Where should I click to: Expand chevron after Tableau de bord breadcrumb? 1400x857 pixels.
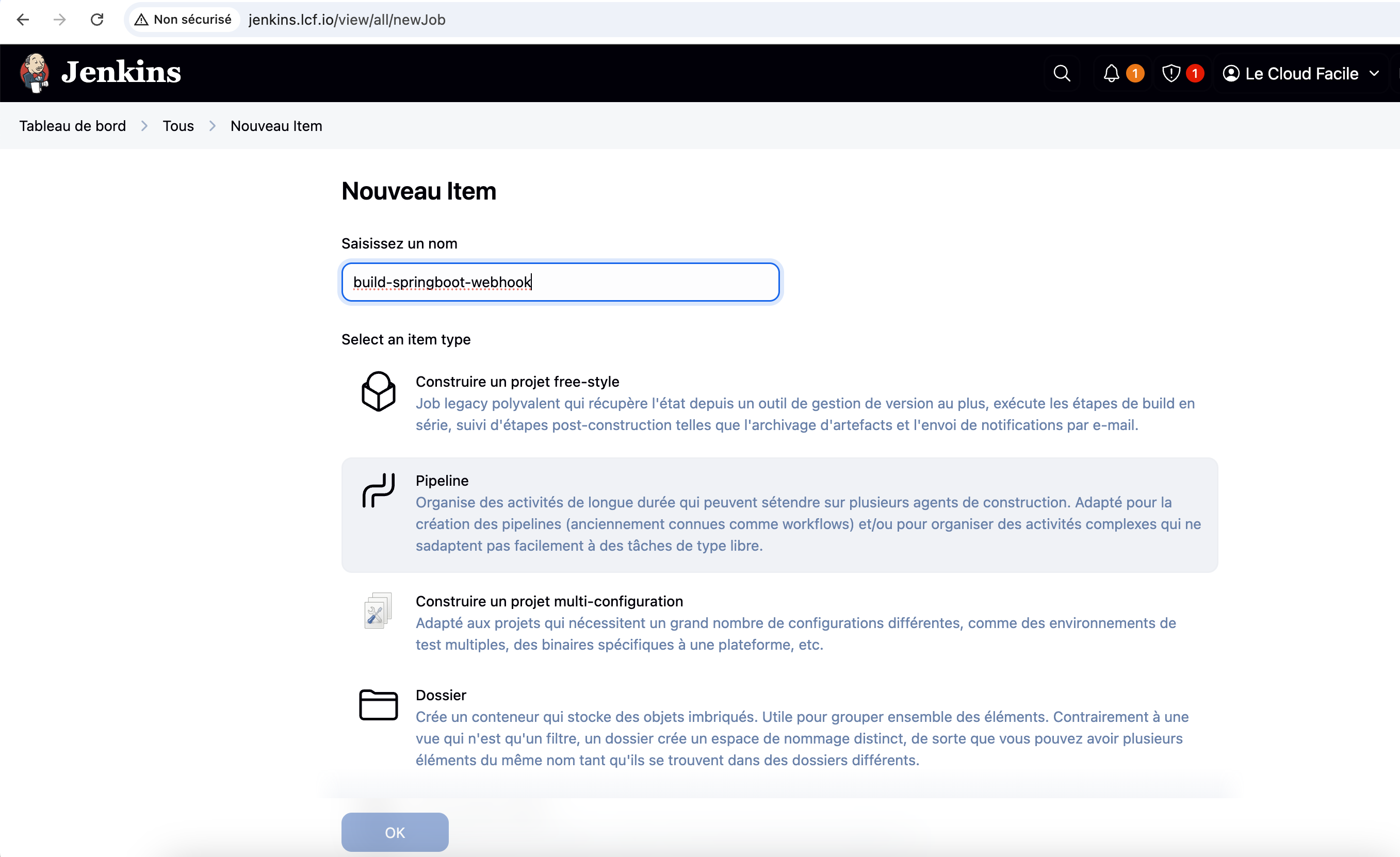coord(144,126)
